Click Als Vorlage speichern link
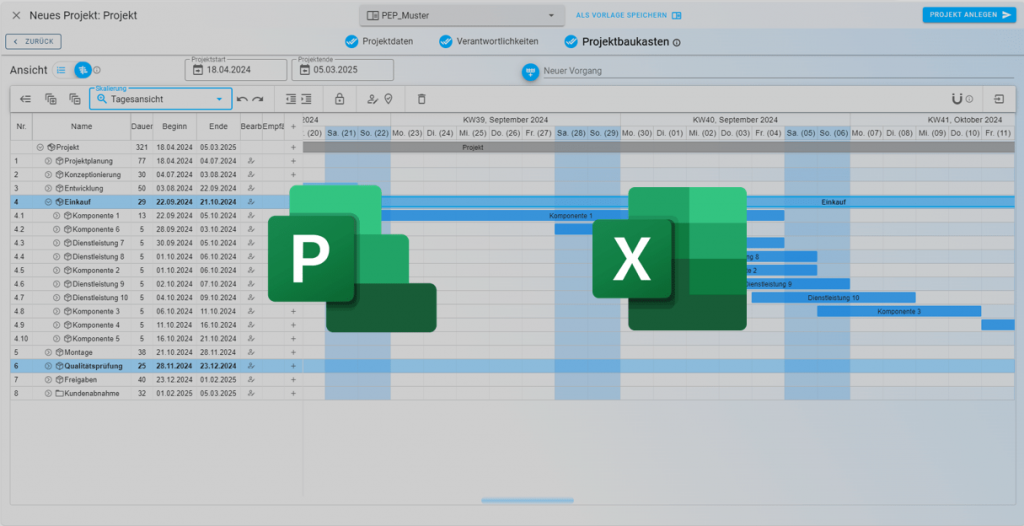 [x=628, y=15]
